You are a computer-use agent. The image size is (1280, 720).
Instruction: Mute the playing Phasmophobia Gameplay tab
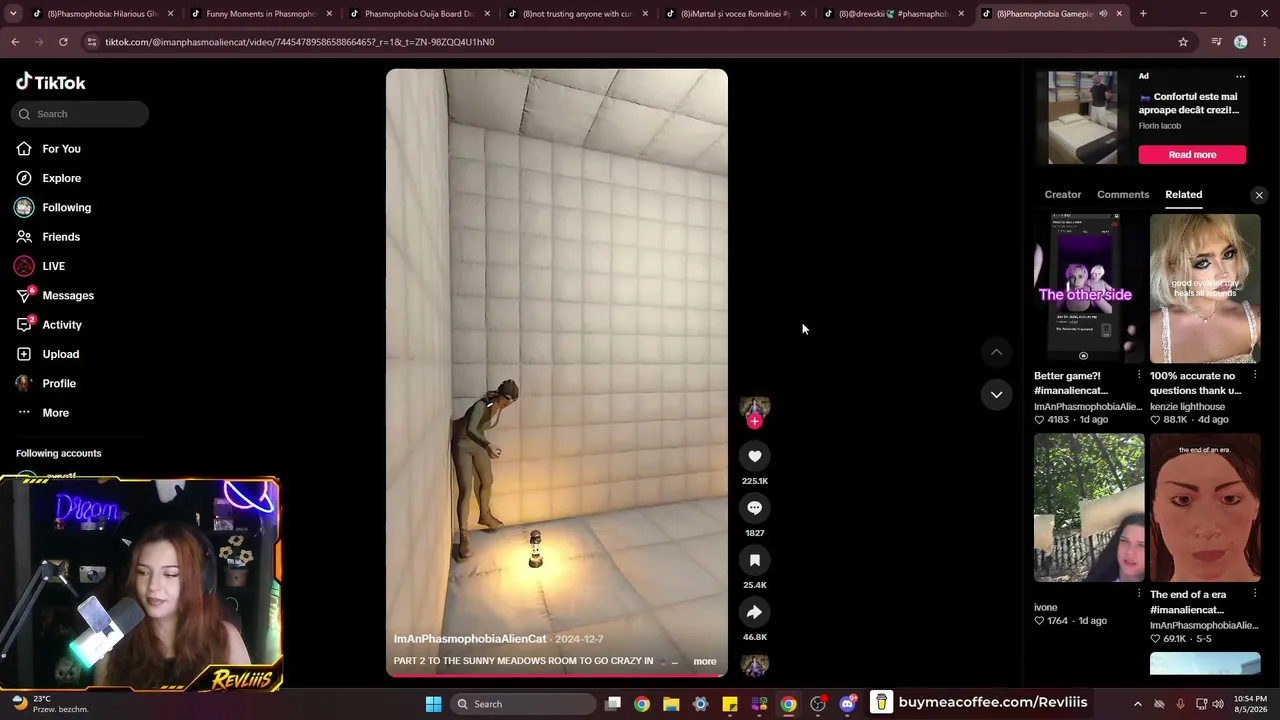coord(1103,14)
